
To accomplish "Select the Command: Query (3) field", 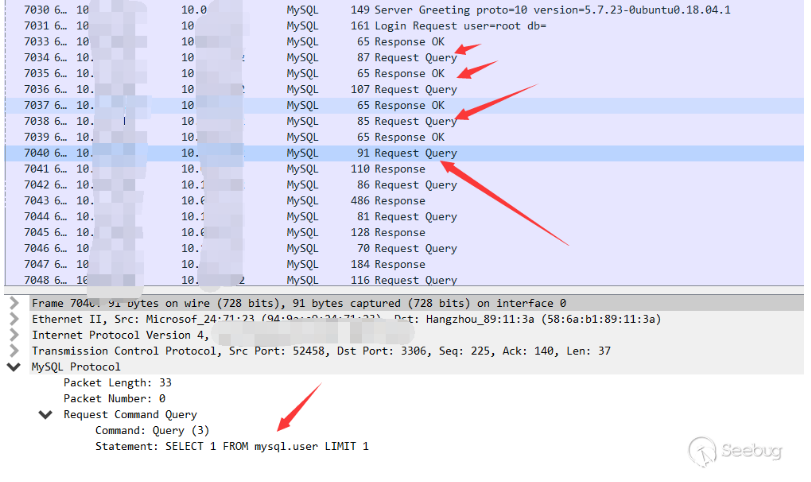I will click(x=152, y=430).
